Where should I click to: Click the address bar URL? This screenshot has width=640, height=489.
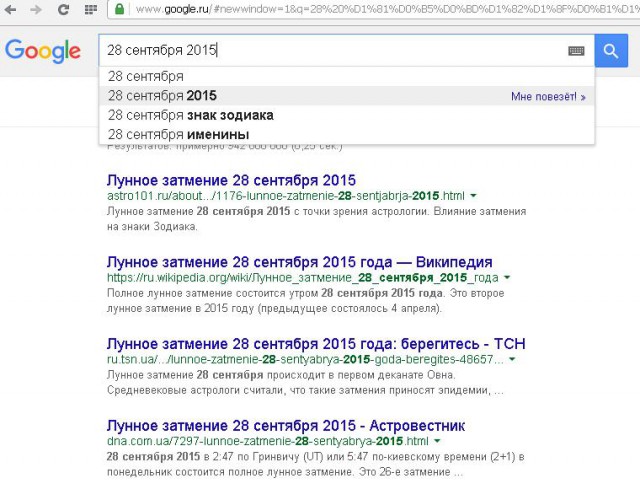pos(386,9)
